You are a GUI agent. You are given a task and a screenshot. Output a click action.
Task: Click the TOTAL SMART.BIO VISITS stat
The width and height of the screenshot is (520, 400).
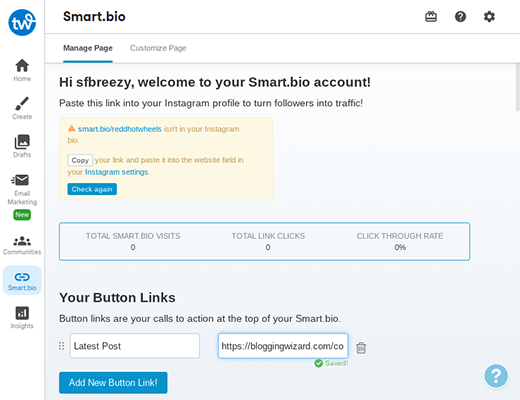(133, 241)
